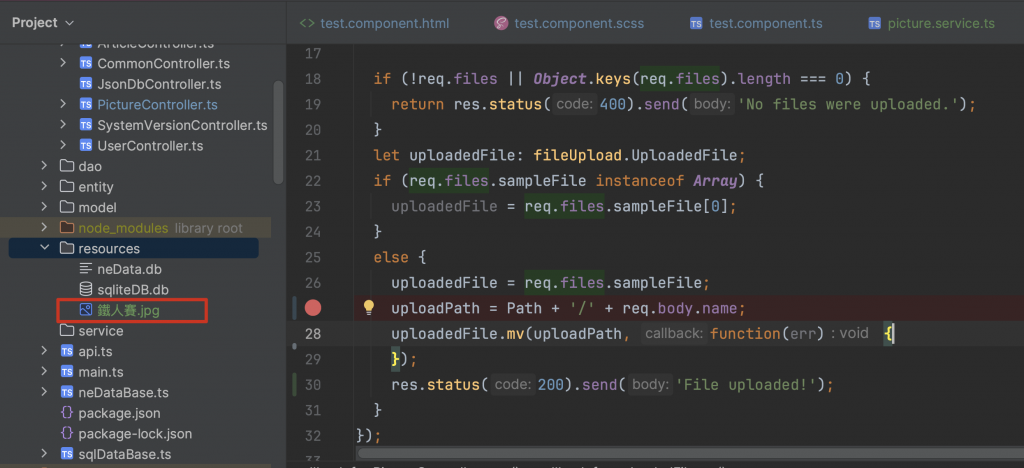This screenshot has height=468, width=1024.
Task: Click the resources folder icon
Action: click(67, 248)
